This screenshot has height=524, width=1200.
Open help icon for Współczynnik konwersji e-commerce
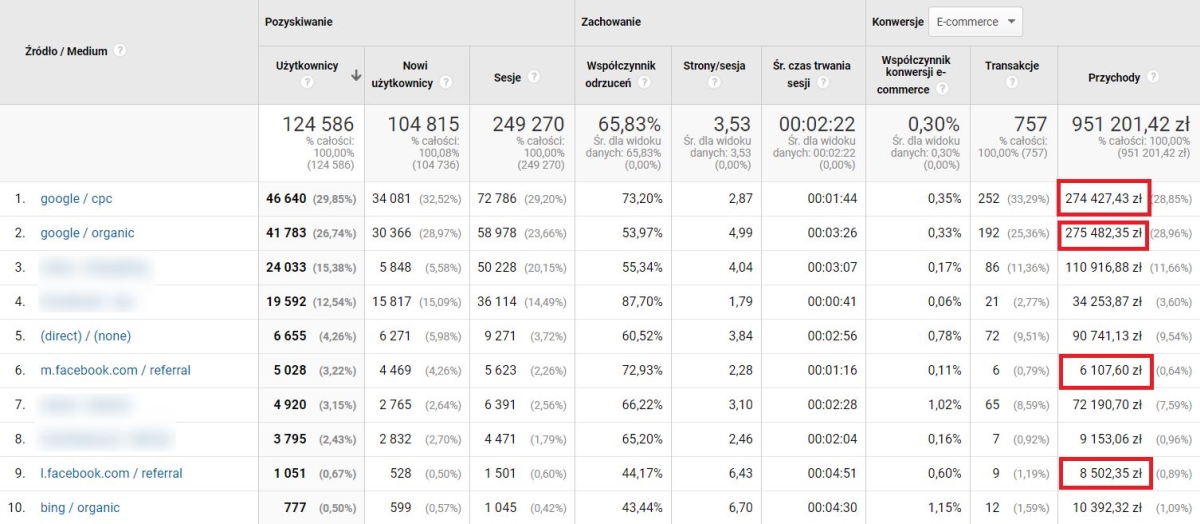point(942,89)
